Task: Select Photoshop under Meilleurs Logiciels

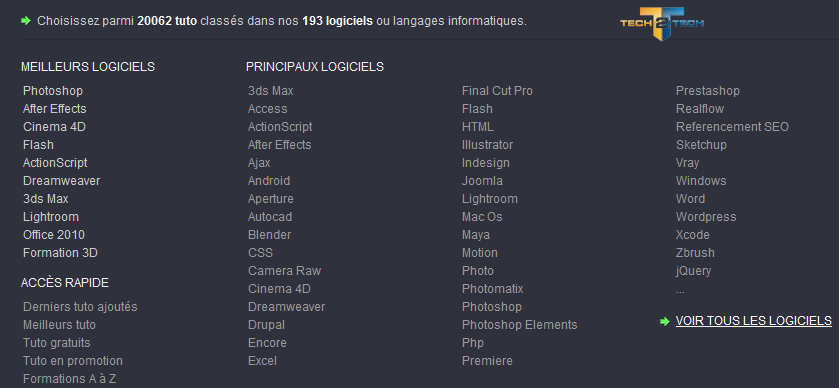Action: [53, 91]
